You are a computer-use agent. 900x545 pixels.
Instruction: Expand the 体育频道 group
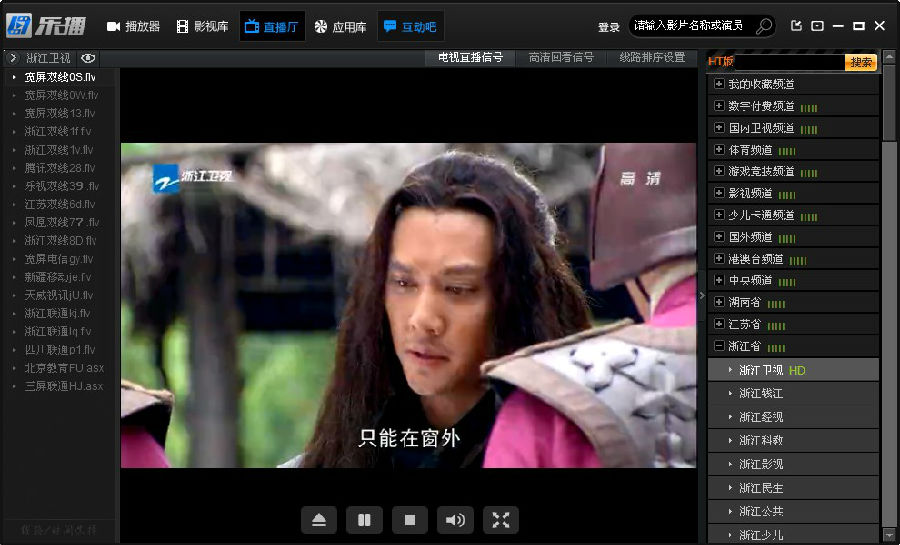pyautogui.click(x=719, y=150)
